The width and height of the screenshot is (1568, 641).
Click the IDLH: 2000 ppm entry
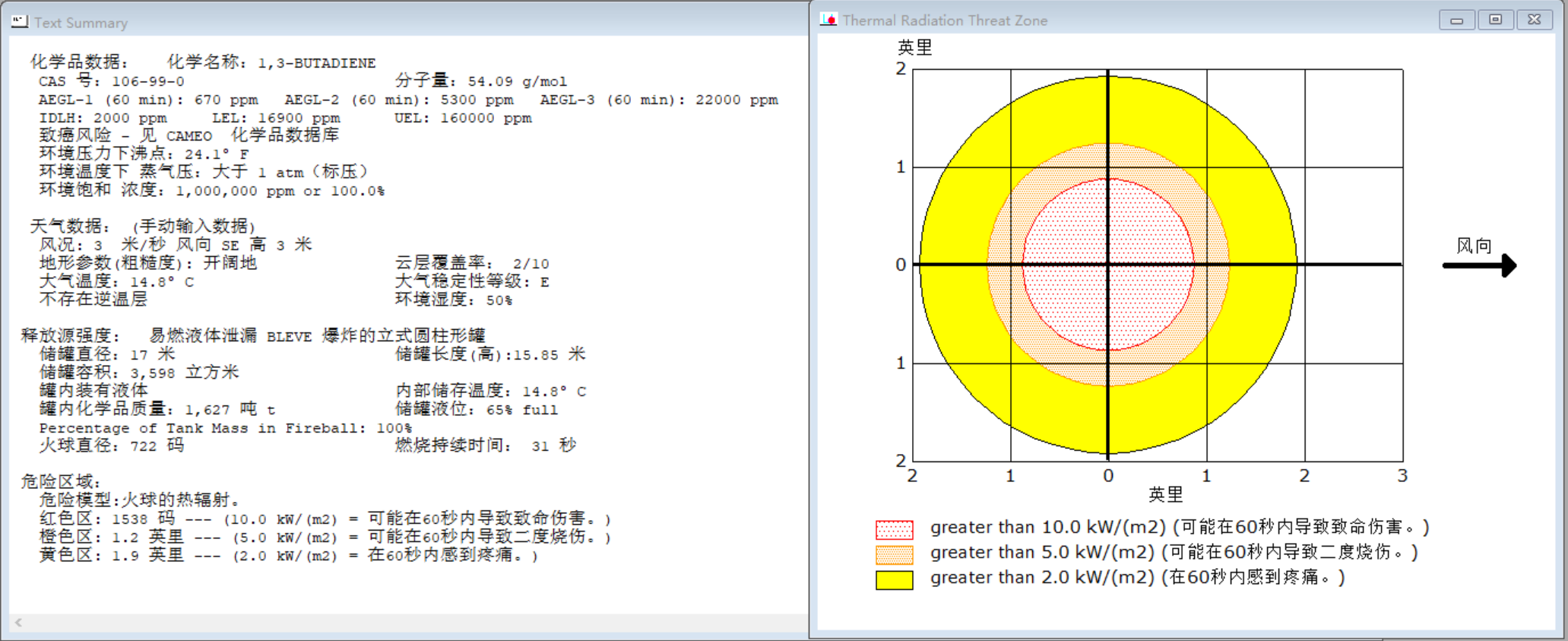coord(103,118)
